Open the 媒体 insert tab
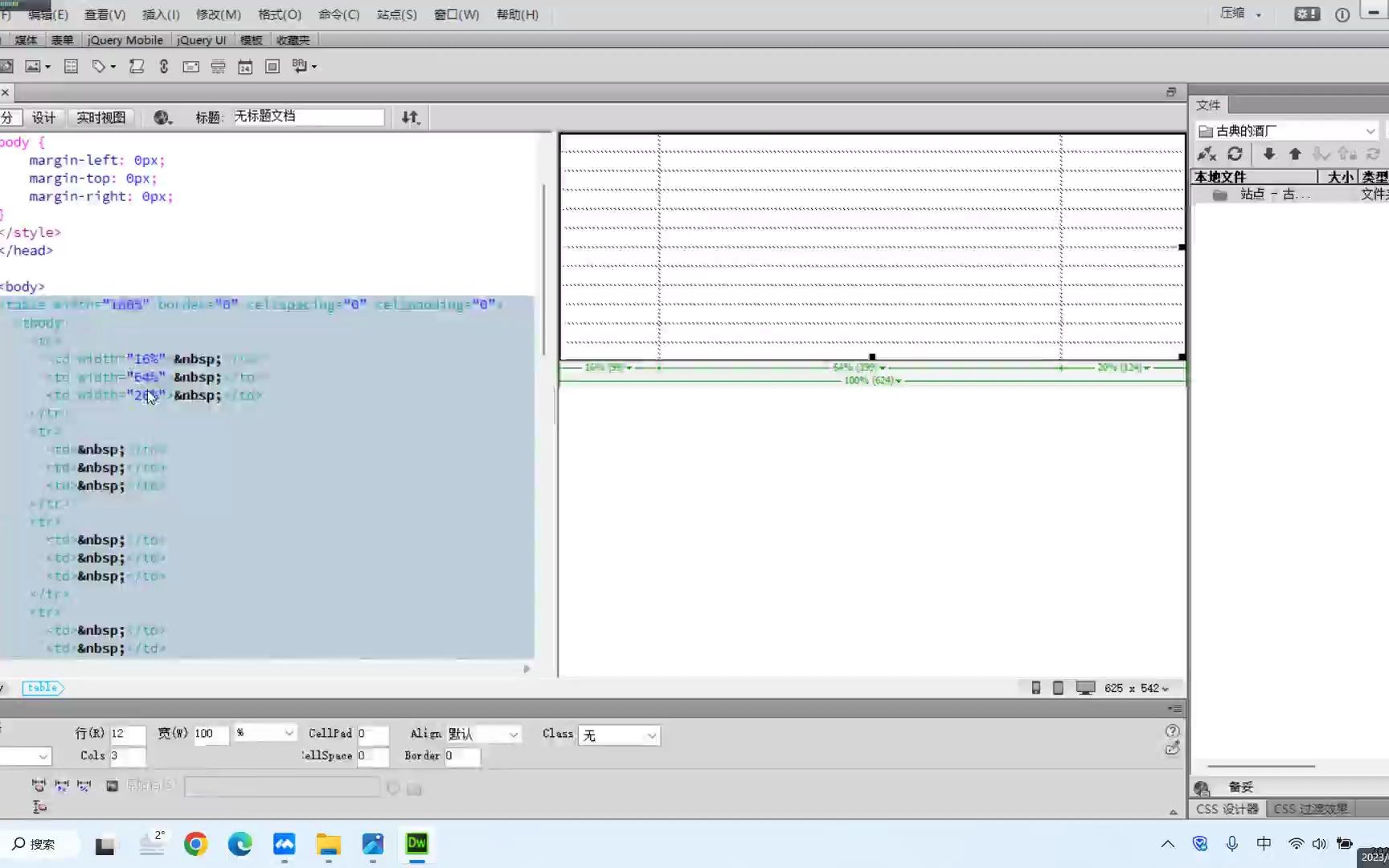The image size is (1389, 868). click(26, 40)
